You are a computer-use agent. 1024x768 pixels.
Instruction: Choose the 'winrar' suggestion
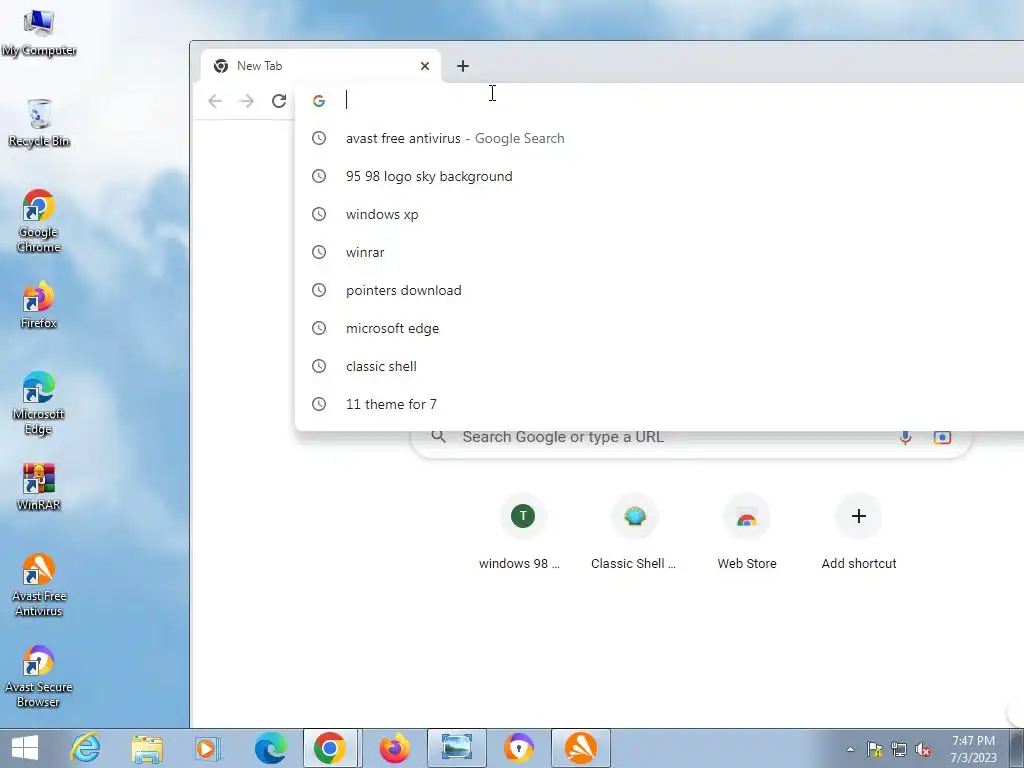660,252
